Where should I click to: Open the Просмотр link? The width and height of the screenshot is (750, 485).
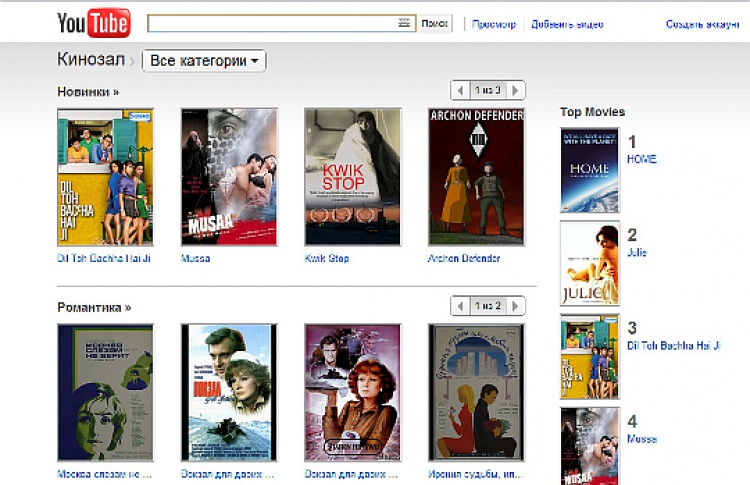tap(494, 24)
